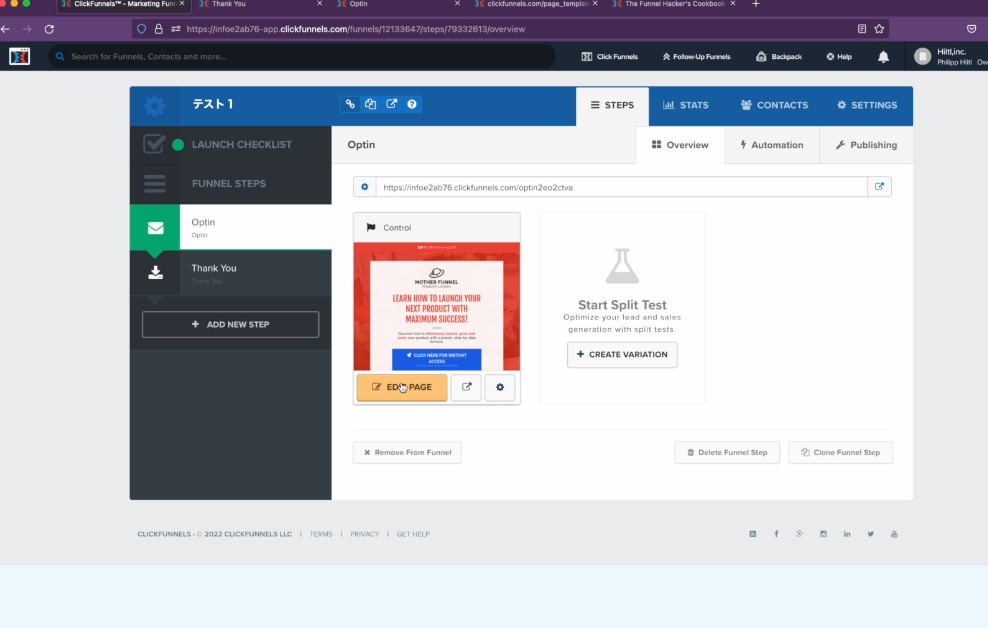Open a new browser tab

[x=755, y=4]
